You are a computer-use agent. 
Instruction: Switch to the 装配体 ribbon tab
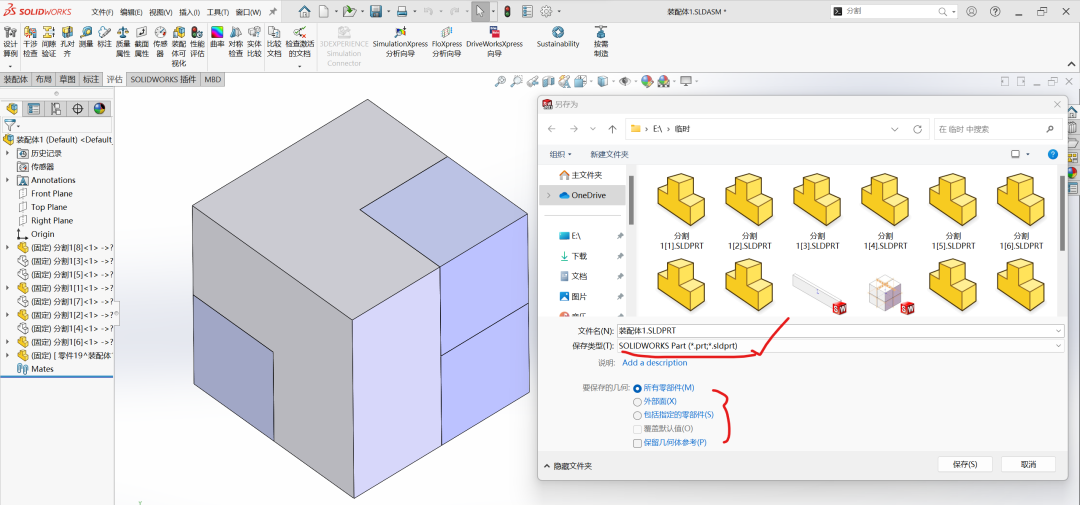pos(15,79)
